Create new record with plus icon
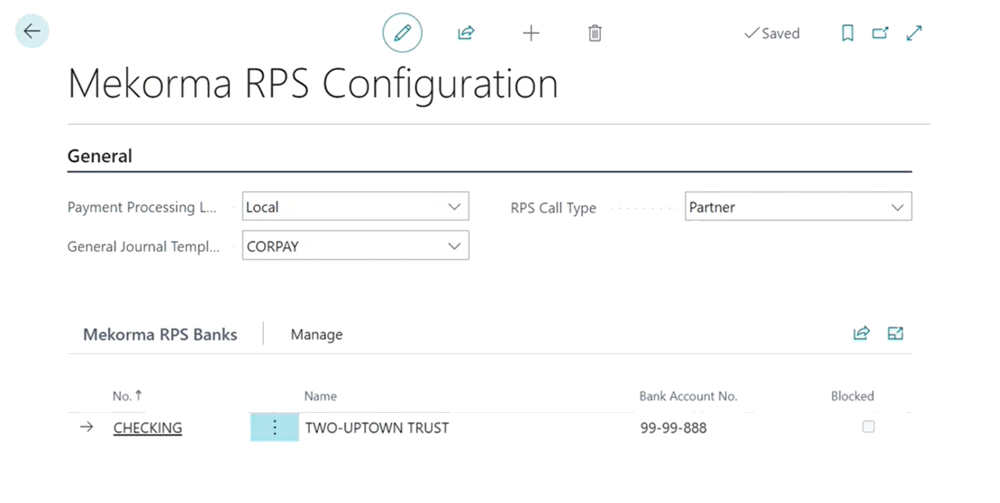The height and width of the screenshot is (503, 1000). click(x=531, y=33)
